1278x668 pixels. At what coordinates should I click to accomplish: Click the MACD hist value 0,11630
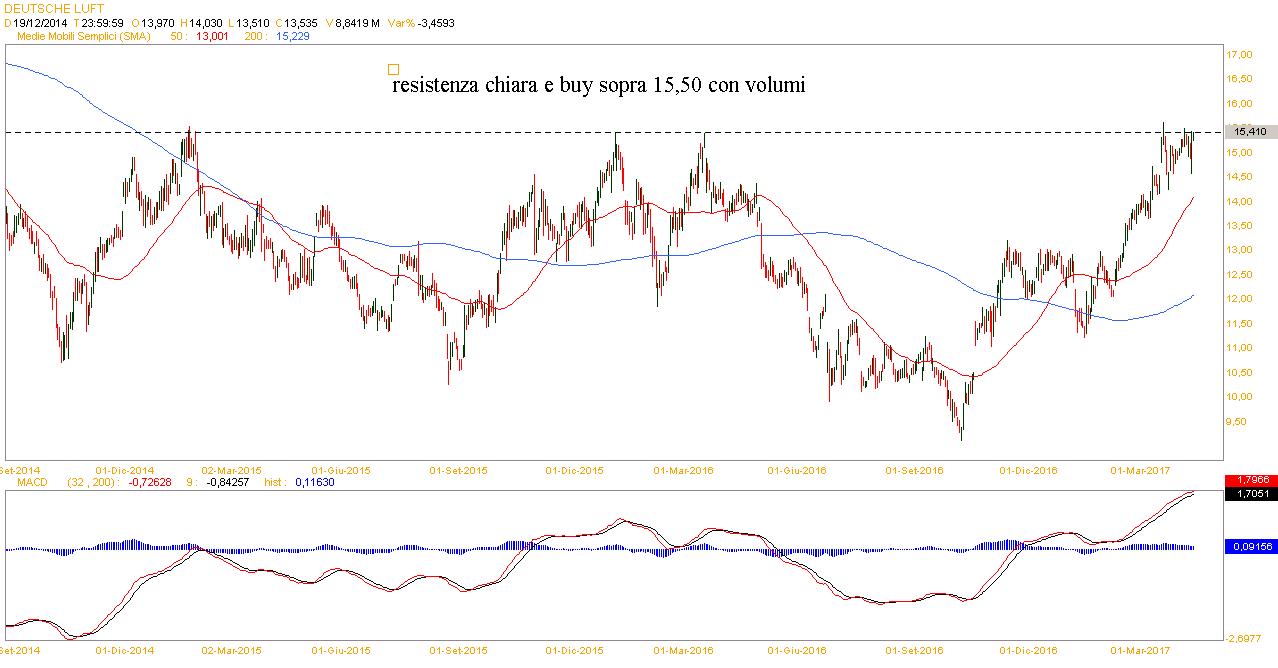coord(312,482)
